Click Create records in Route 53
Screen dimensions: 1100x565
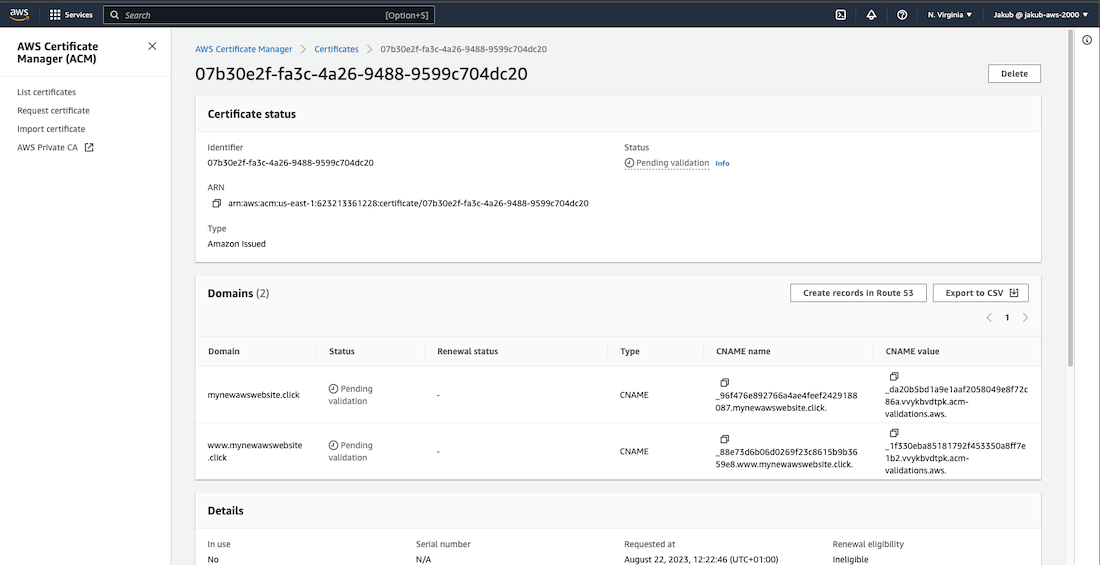click(x=858, y=293)
